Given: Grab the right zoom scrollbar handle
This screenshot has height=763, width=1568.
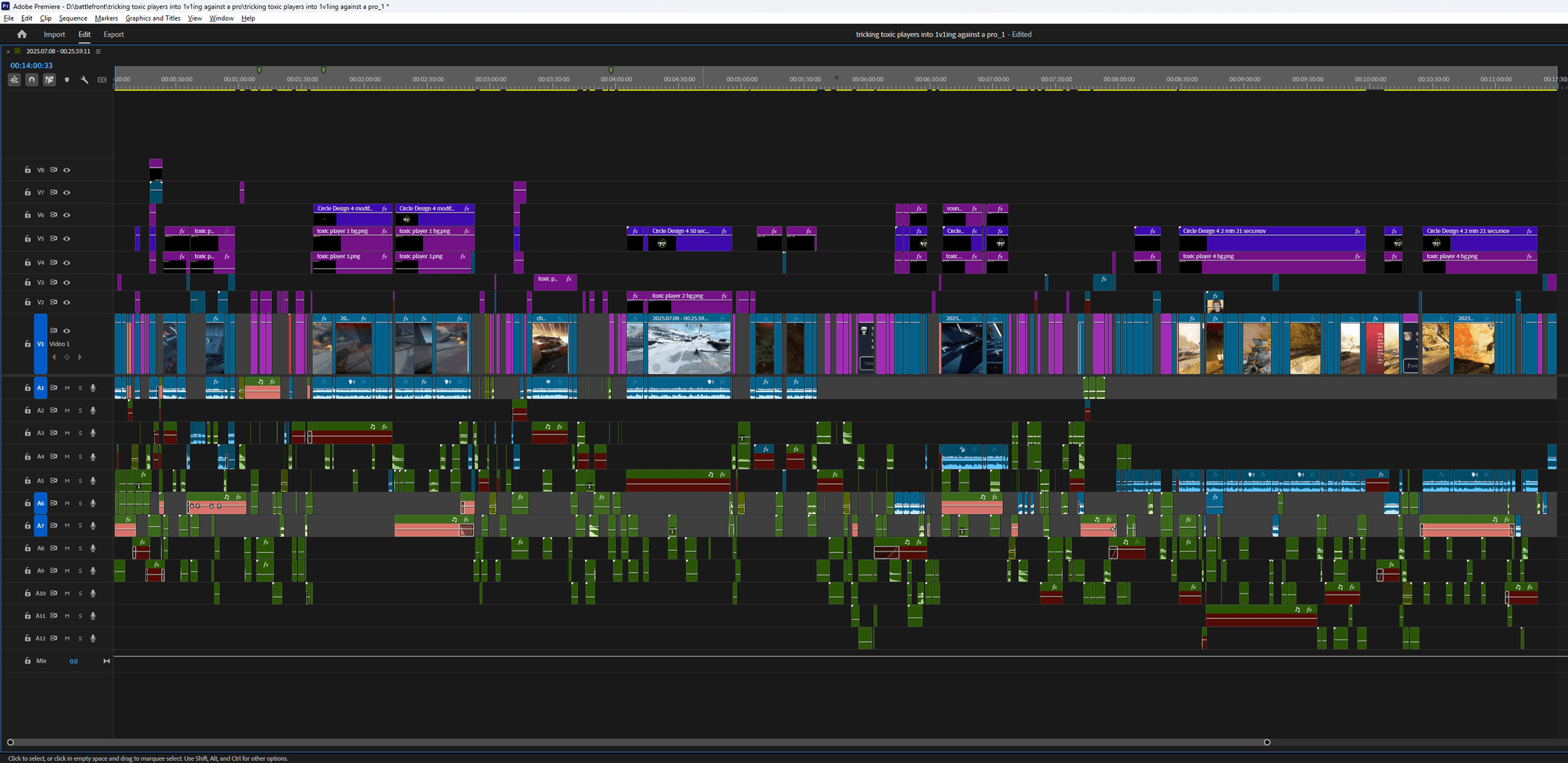Looking at the screenshot, I should click(1267, 742).
